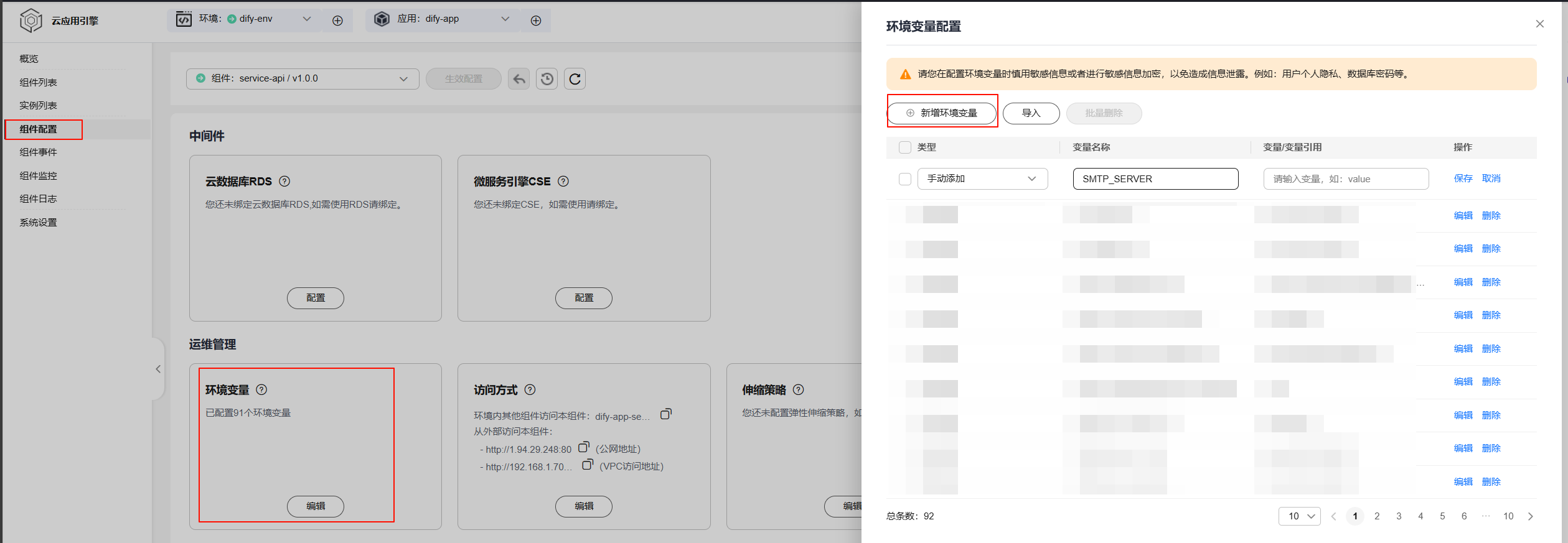Image resolution: width=1568 pixels, height=543 pixels.
Task: Copy the VPC access address
Action: click(x=588, y=465)
